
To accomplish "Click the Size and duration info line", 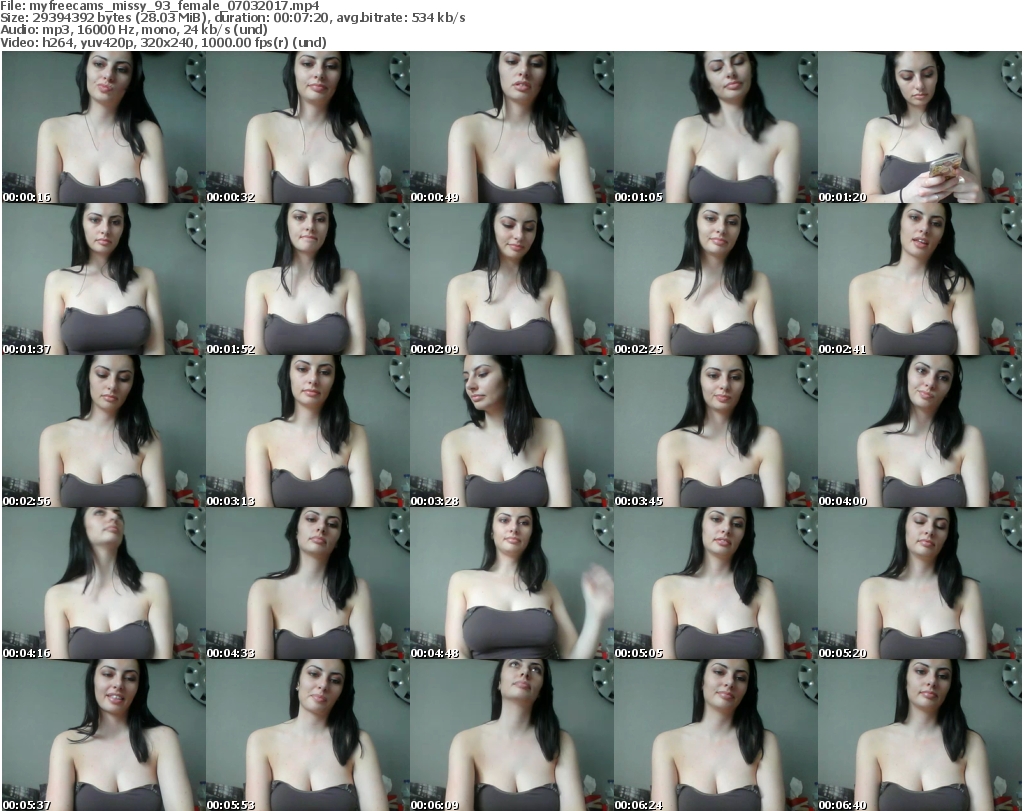I will pyautogui.click(x=232, y=18).
